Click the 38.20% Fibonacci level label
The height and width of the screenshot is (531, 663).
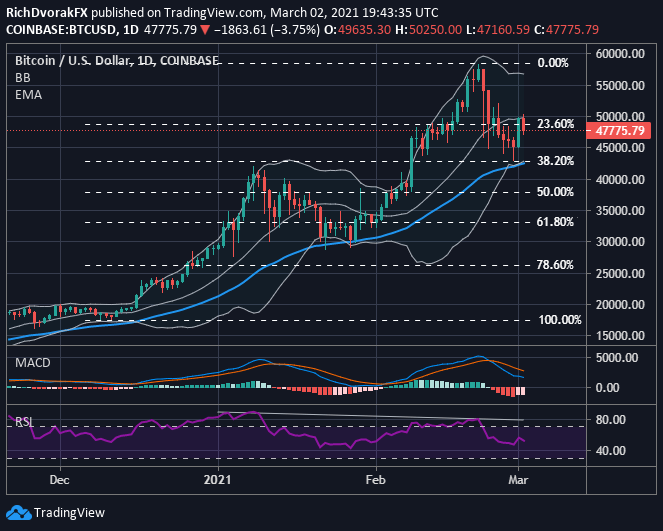(x=556, y=161)
